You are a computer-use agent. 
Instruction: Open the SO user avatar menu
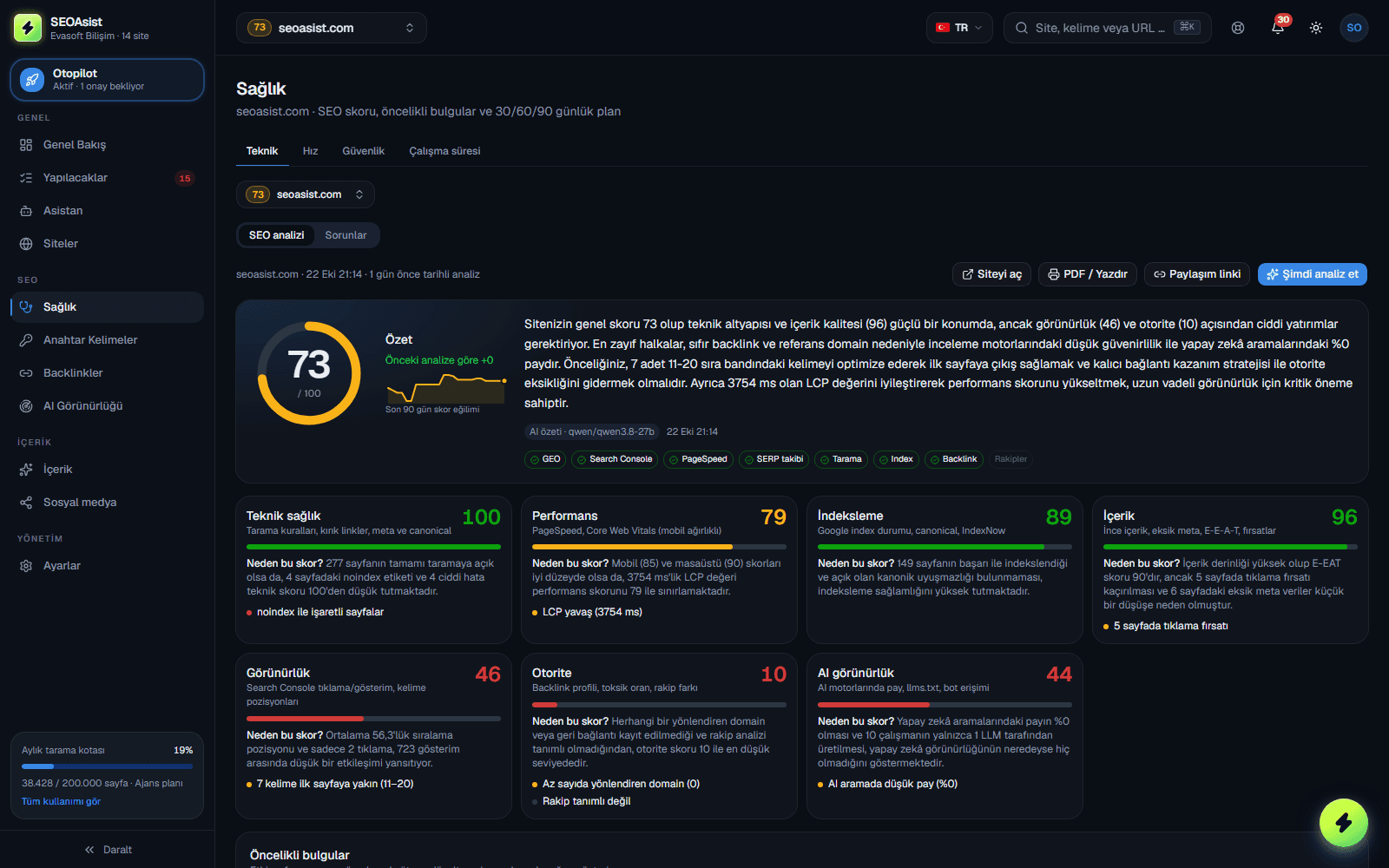[1354, 28]
